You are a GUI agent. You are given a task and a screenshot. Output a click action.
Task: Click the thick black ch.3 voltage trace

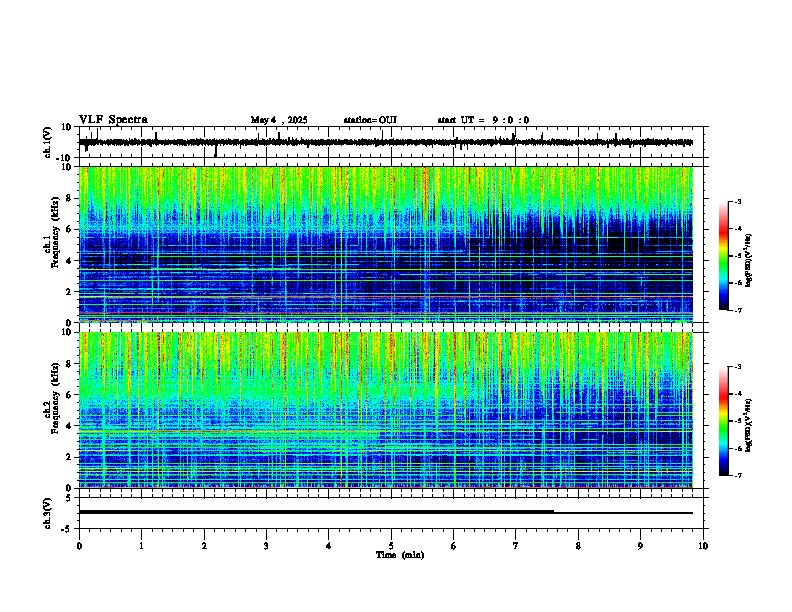[316, 512]
